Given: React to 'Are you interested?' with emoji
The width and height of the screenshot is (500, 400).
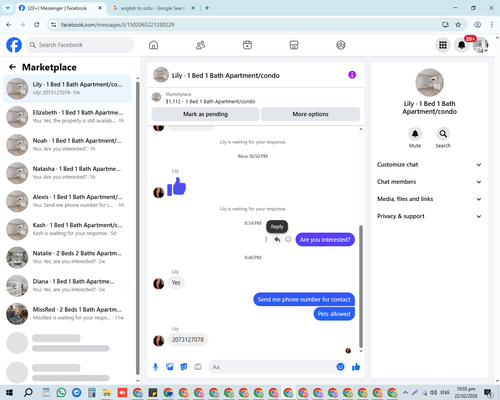Looking at the screenshot, I should (x=288, y=239).
